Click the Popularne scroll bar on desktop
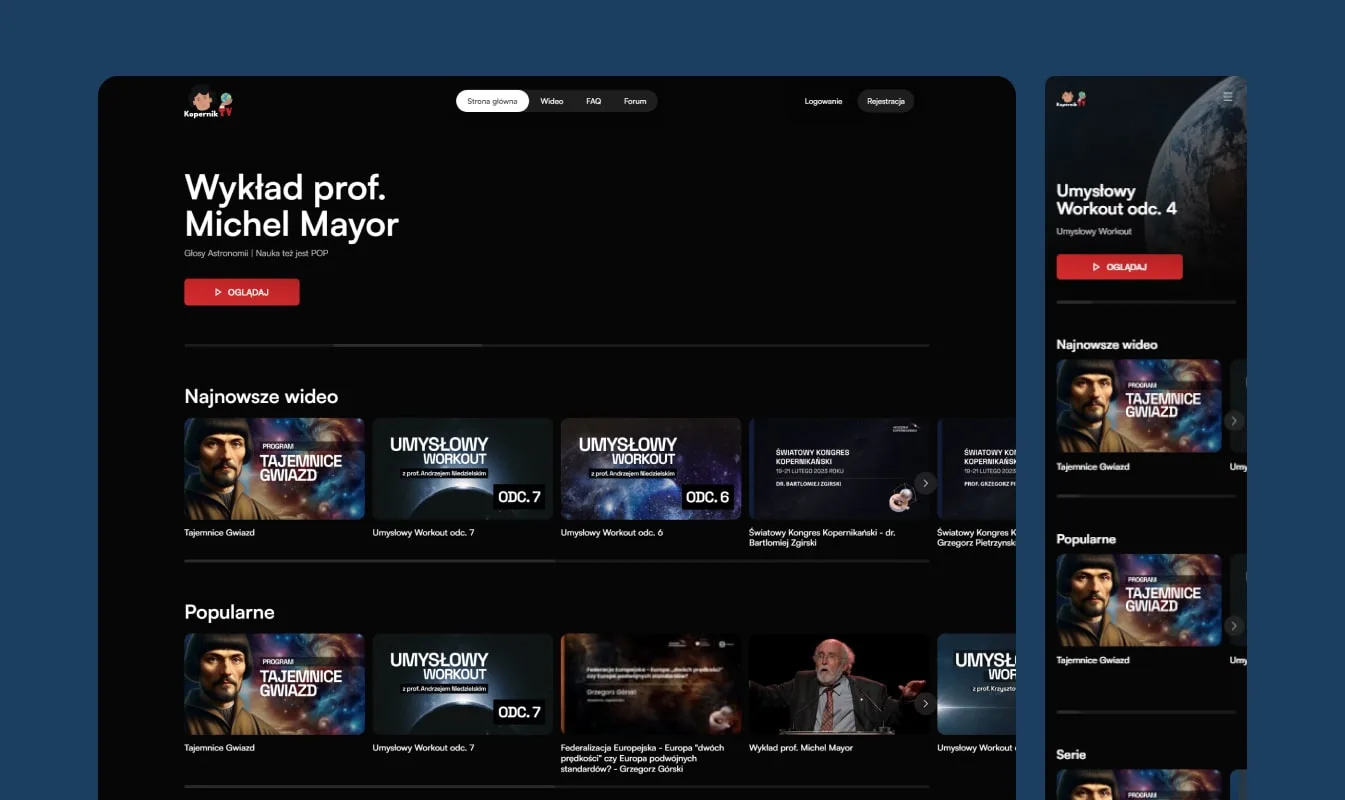Screen dimensions: 1345x800 [x=556, y=786]
